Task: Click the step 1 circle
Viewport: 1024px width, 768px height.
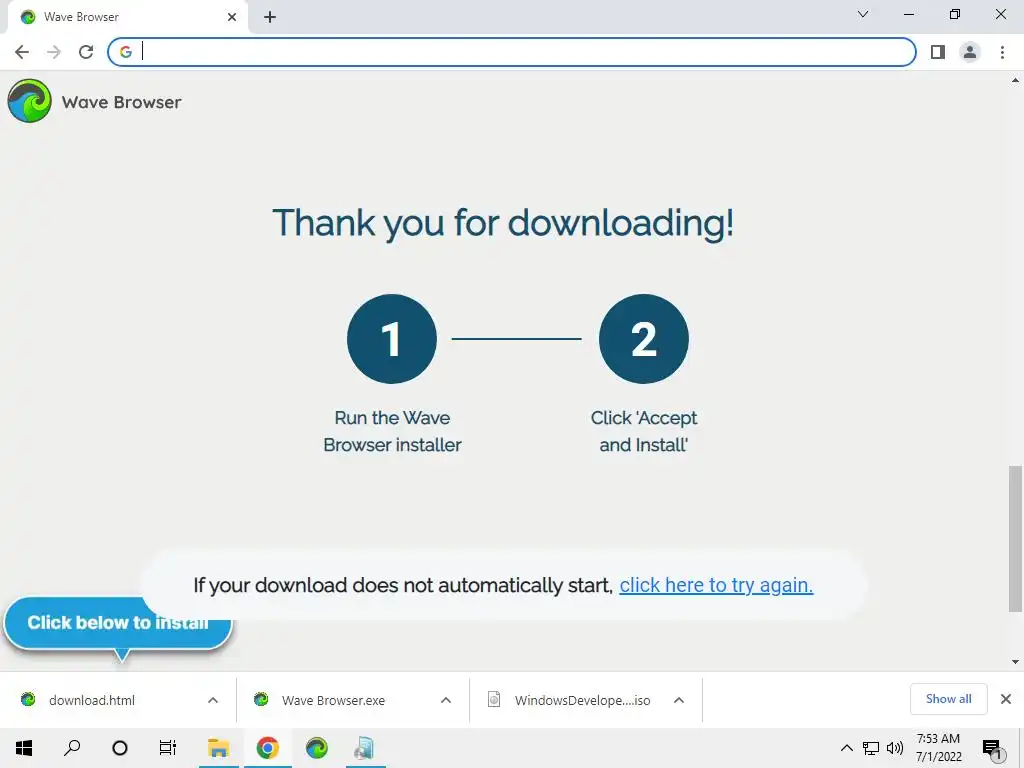Action: (x=392, y=339)
